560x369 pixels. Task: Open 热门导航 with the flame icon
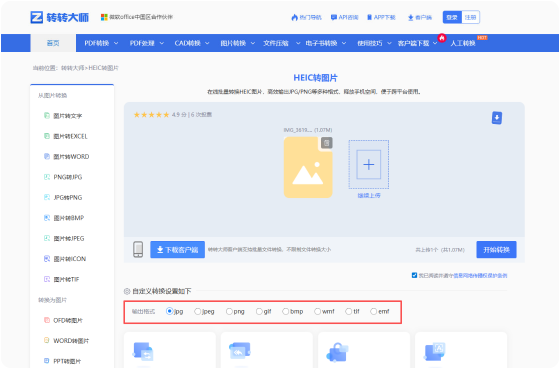(x=306, y=17)
